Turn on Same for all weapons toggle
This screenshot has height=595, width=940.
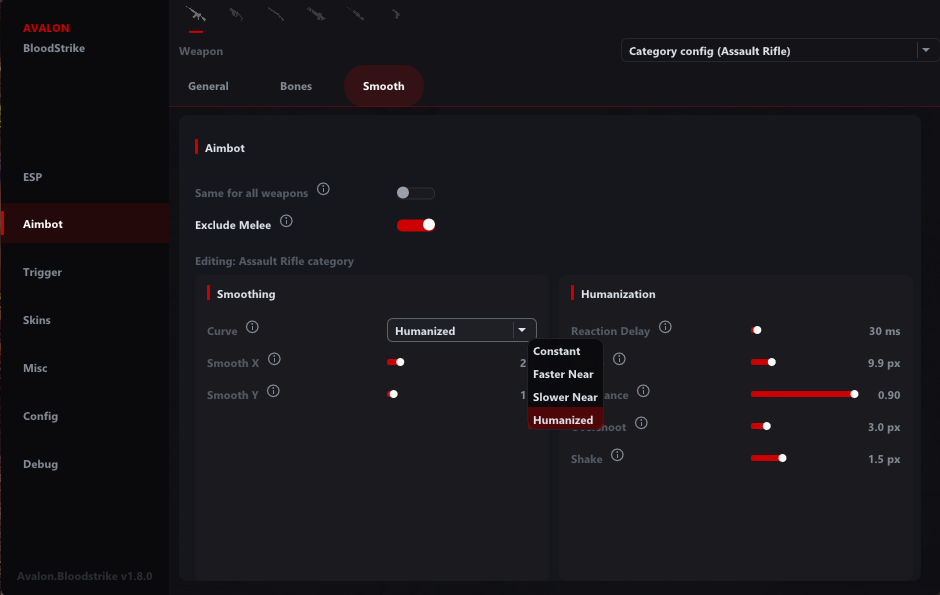[x=415, y=193]
